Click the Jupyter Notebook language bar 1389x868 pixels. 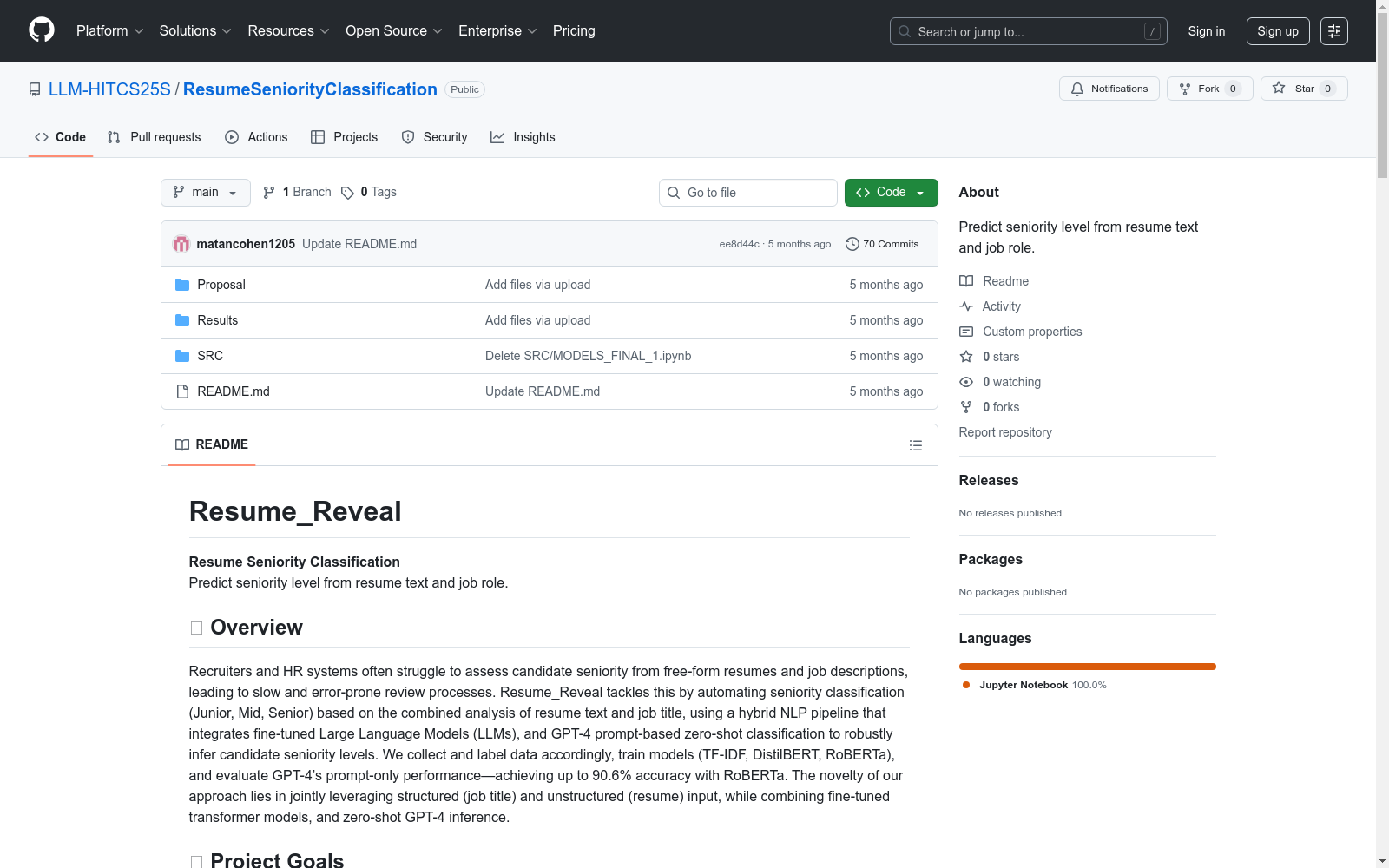click(x=1087, y=667)
